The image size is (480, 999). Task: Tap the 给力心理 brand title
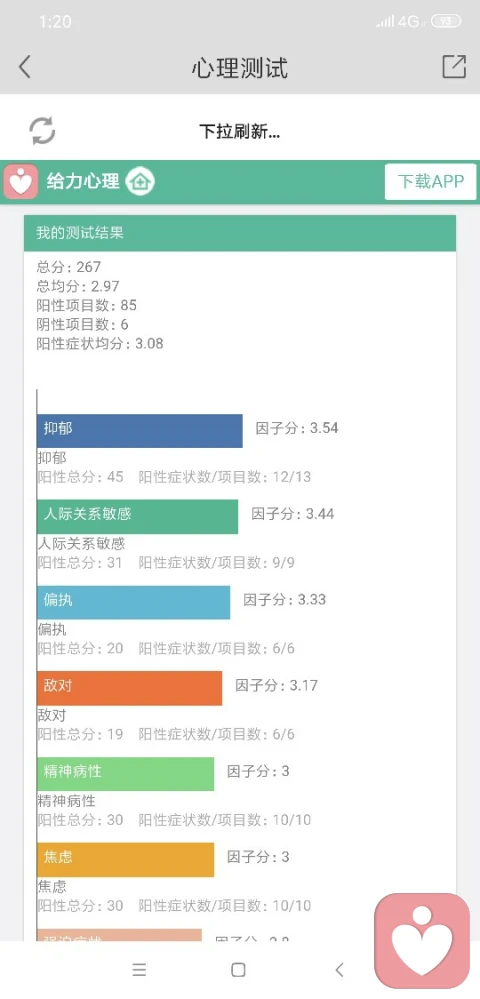click(x=83, y=182)
